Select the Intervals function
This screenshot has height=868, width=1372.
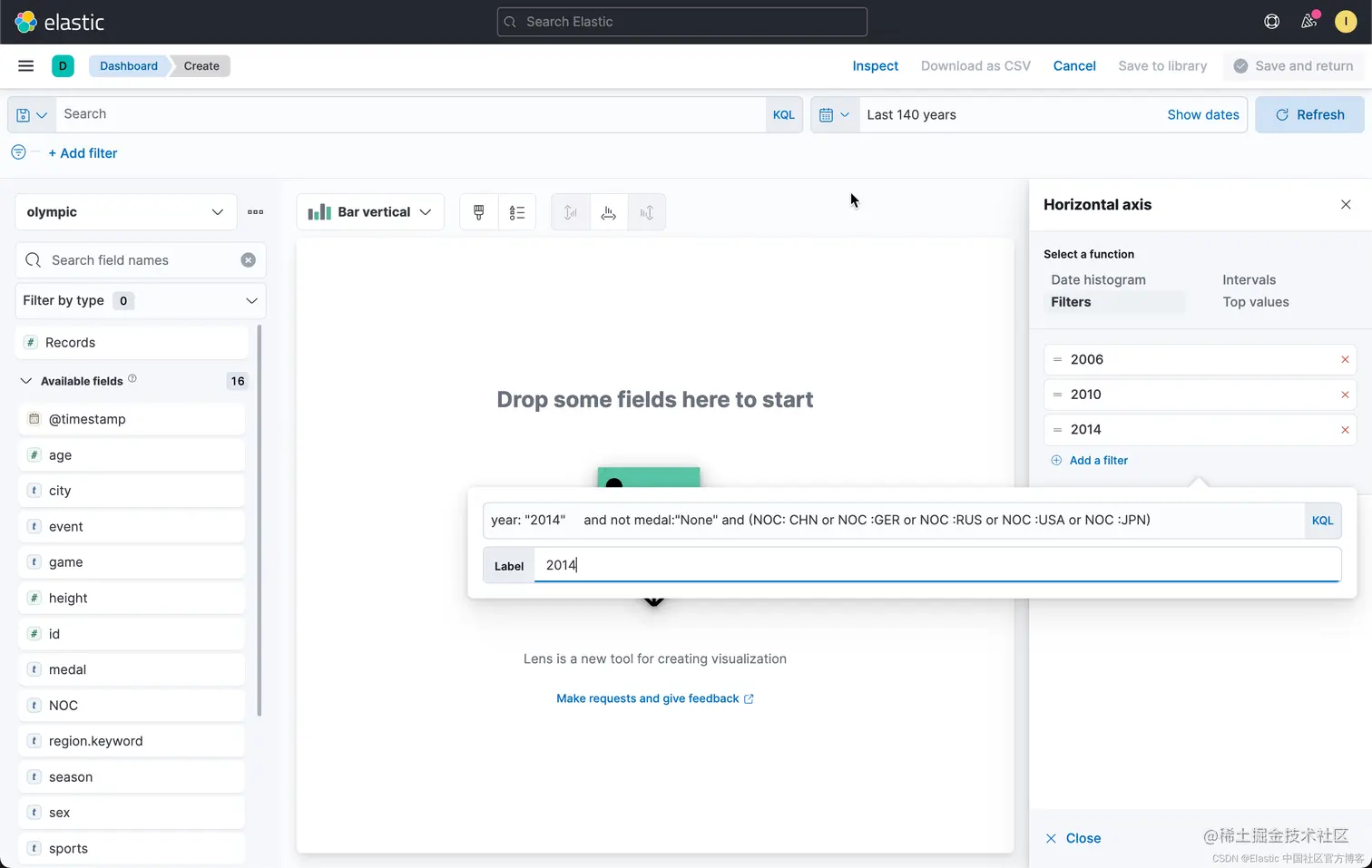(x=1249, y=279)
